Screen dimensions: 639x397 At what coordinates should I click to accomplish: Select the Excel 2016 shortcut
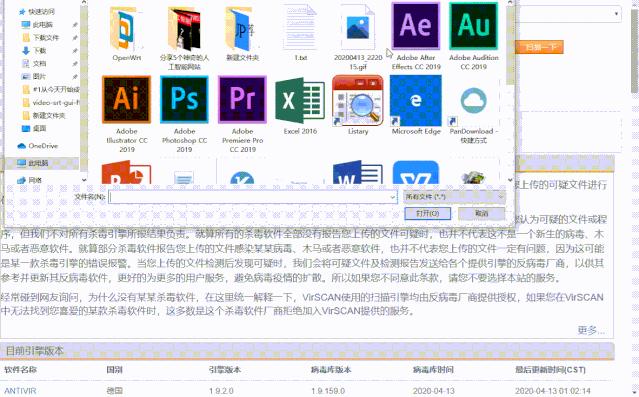coord(300,100)
